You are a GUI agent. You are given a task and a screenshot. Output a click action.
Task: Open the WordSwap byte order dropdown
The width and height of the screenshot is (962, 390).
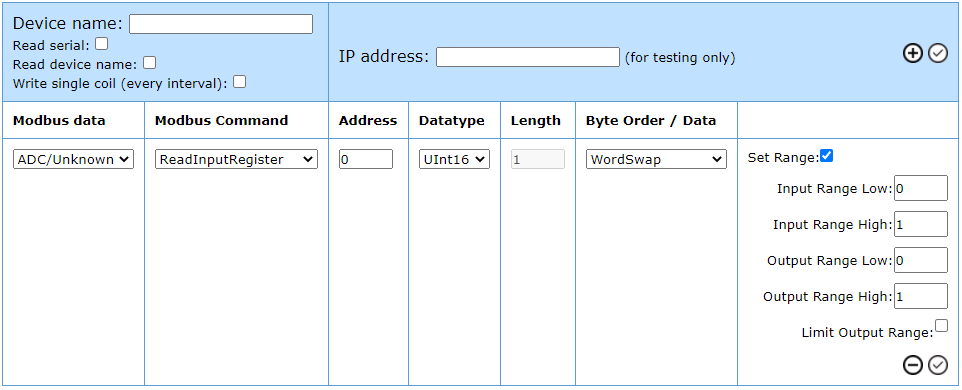coord(656,159)
